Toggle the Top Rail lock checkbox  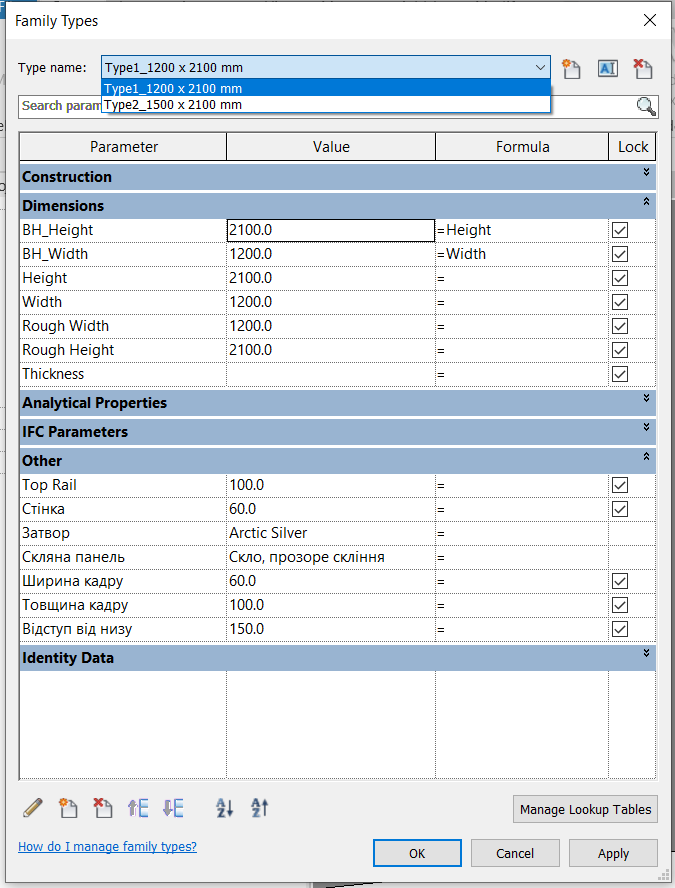620,485
